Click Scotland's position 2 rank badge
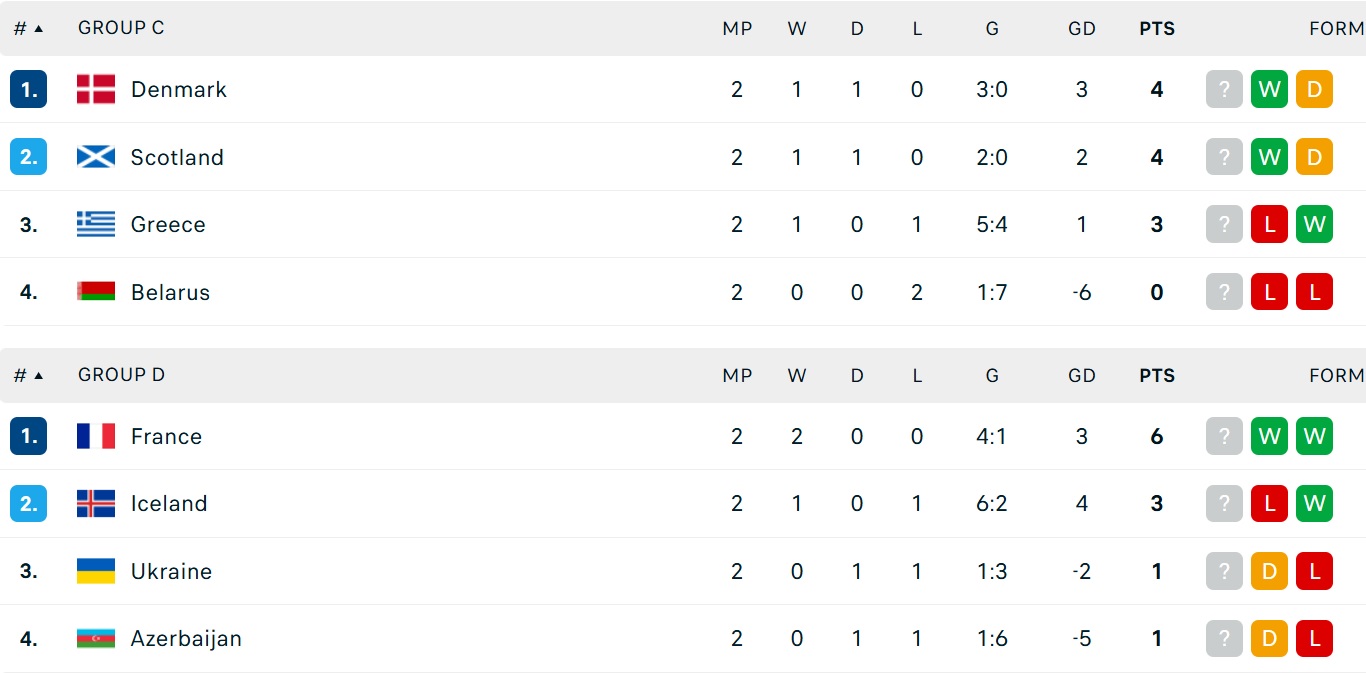 pyautogui.click(x=29, y=157)
